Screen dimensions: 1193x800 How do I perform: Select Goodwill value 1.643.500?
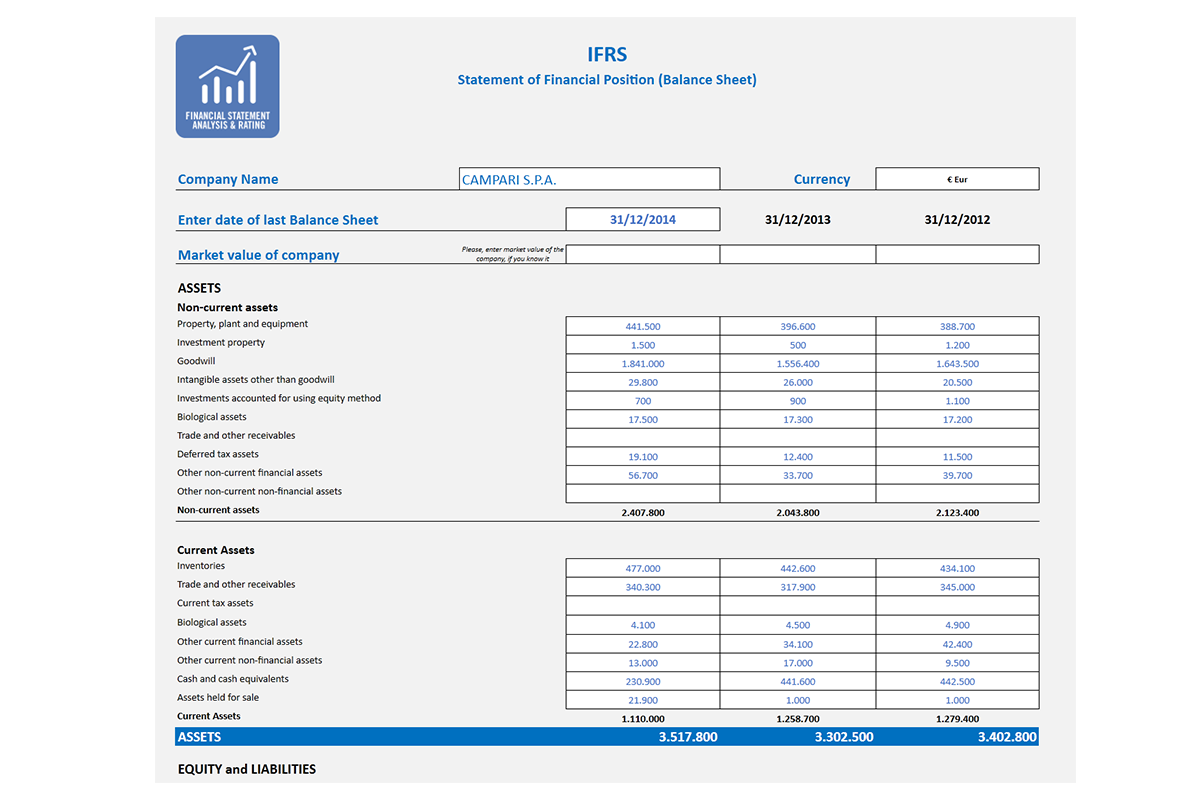957,364
